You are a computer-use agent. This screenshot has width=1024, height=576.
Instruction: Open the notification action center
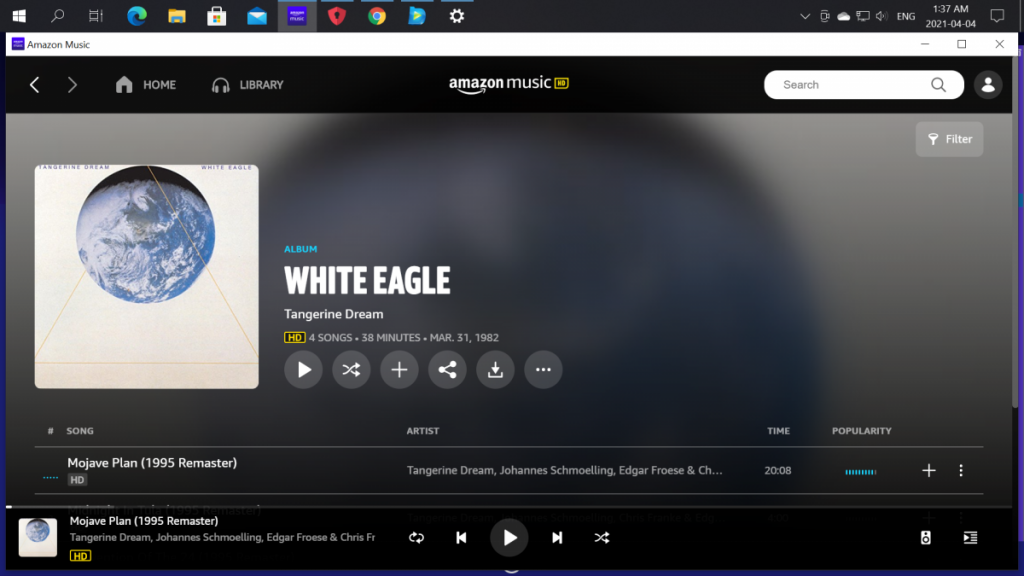[997, 16]
